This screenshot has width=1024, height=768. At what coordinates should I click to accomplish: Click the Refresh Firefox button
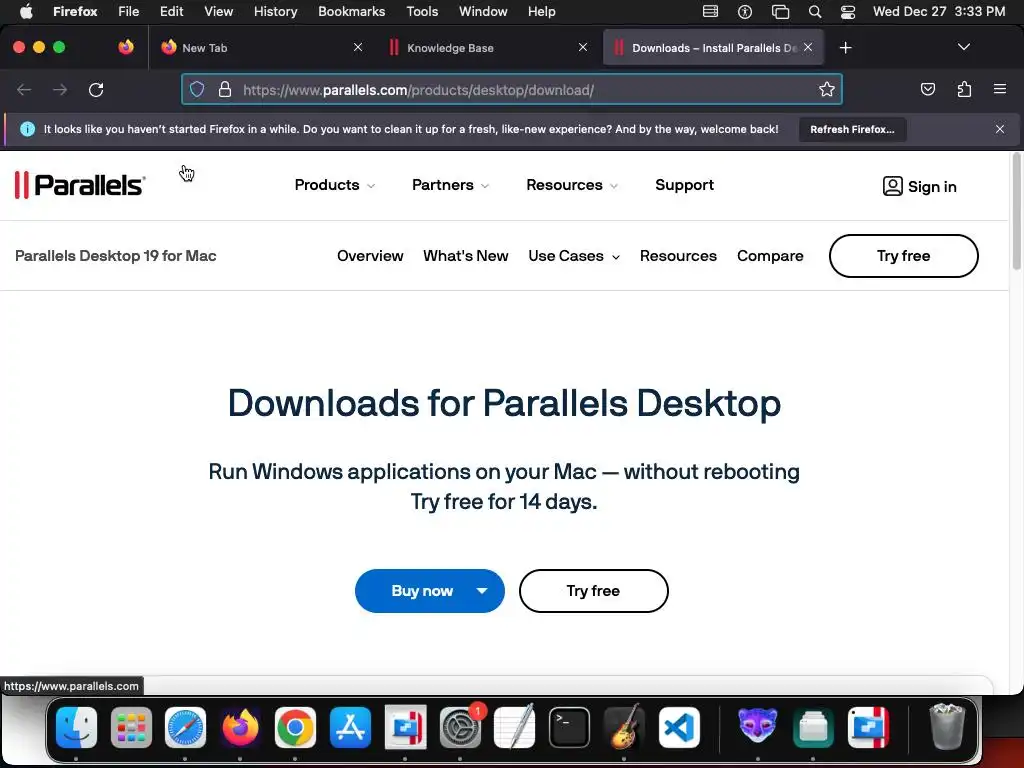pyautogui.click(x=852, y=129)
